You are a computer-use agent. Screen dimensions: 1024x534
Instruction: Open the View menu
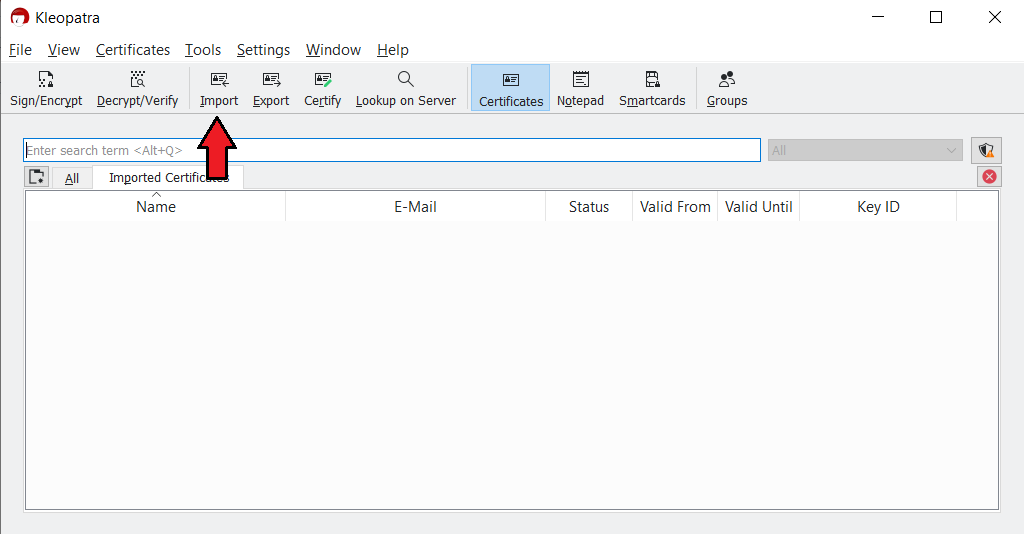click(63, 50)
